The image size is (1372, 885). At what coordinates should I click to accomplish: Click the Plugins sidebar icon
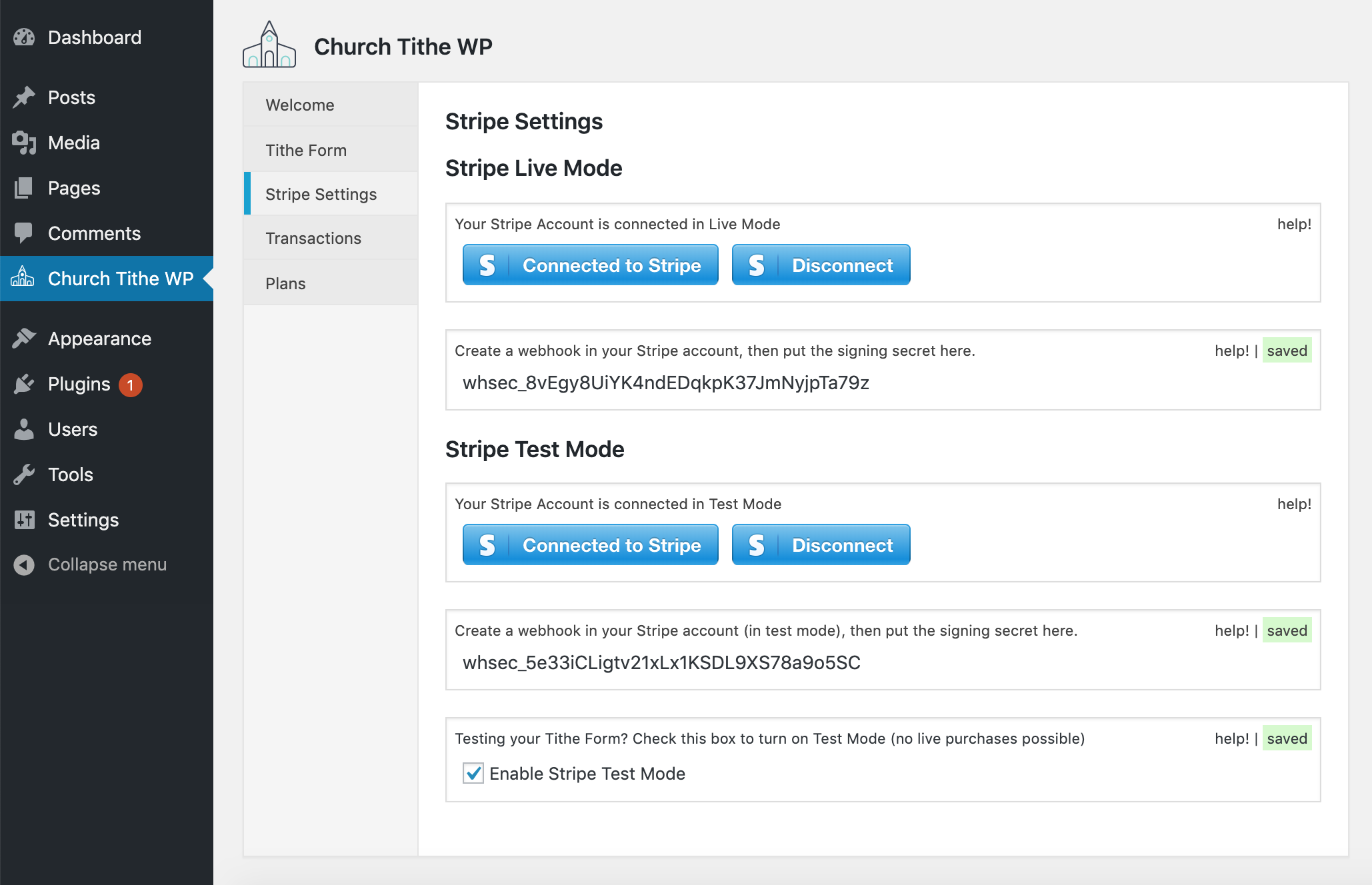point(24,383)
